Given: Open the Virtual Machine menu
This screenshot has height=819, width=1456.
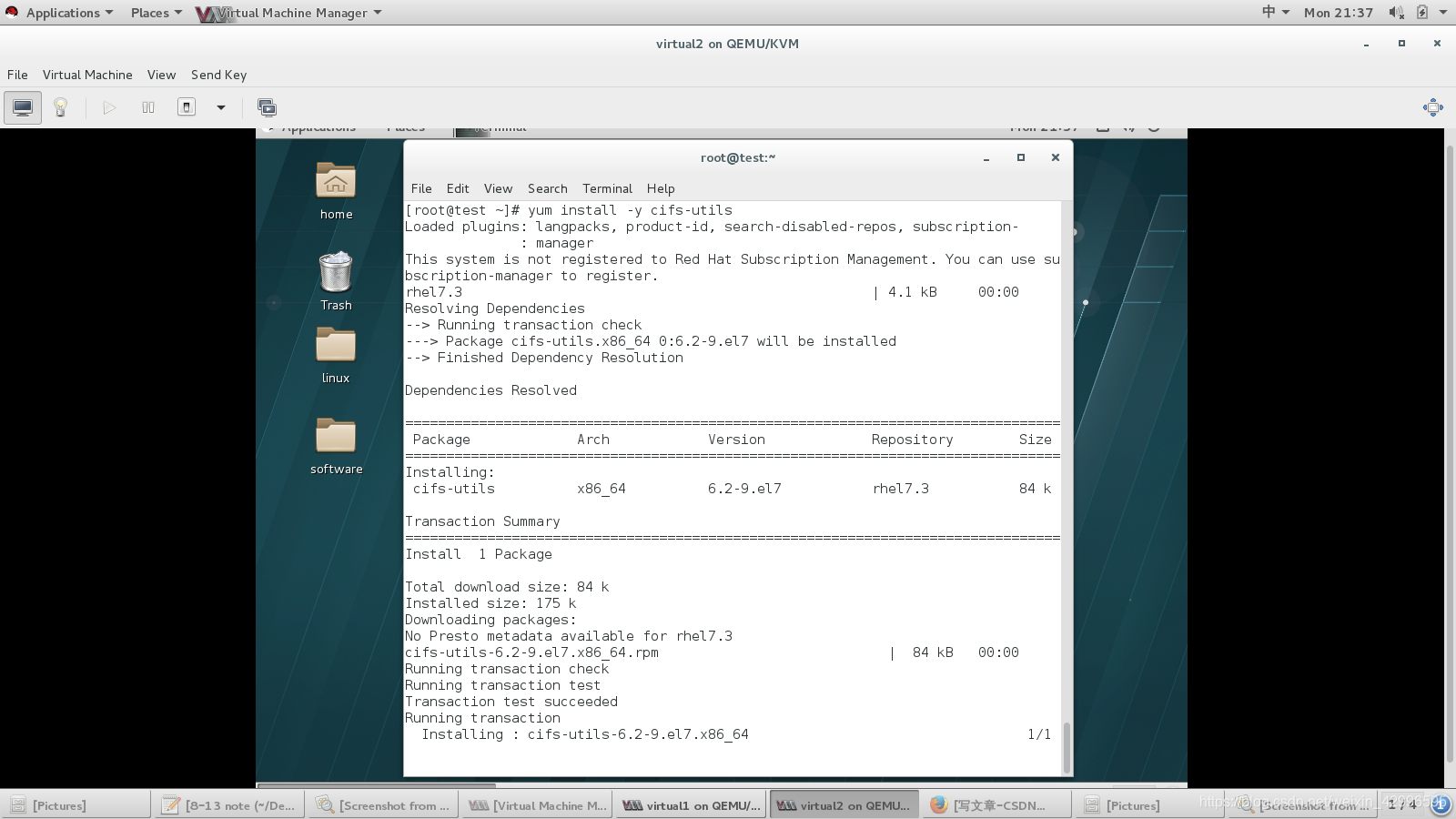Looking at the screenshot, I should [x=87, y=75].
